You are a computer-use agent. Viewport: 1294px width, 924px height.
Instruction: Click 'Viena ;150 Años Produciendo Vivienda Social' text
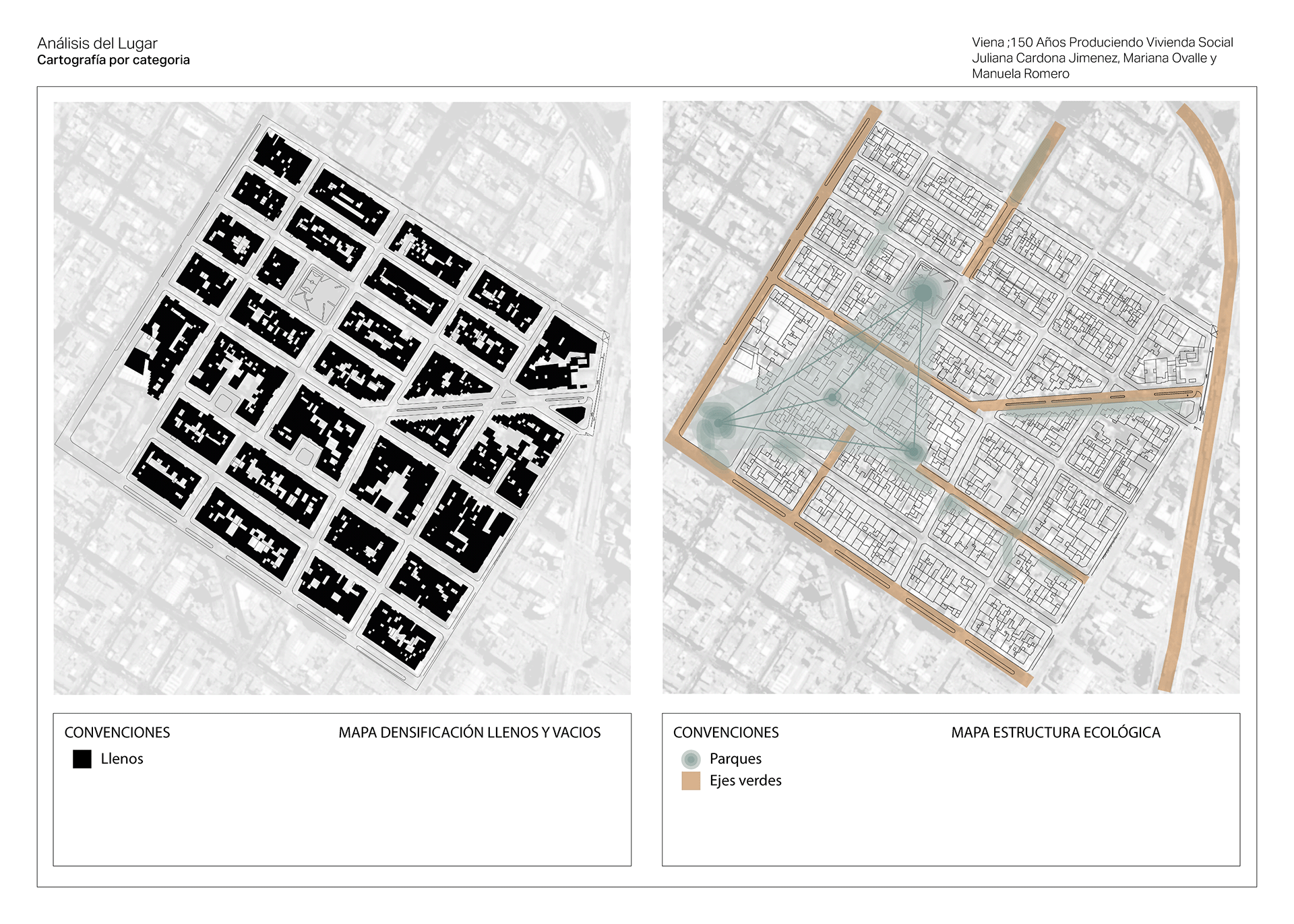tap(1102, 42)
